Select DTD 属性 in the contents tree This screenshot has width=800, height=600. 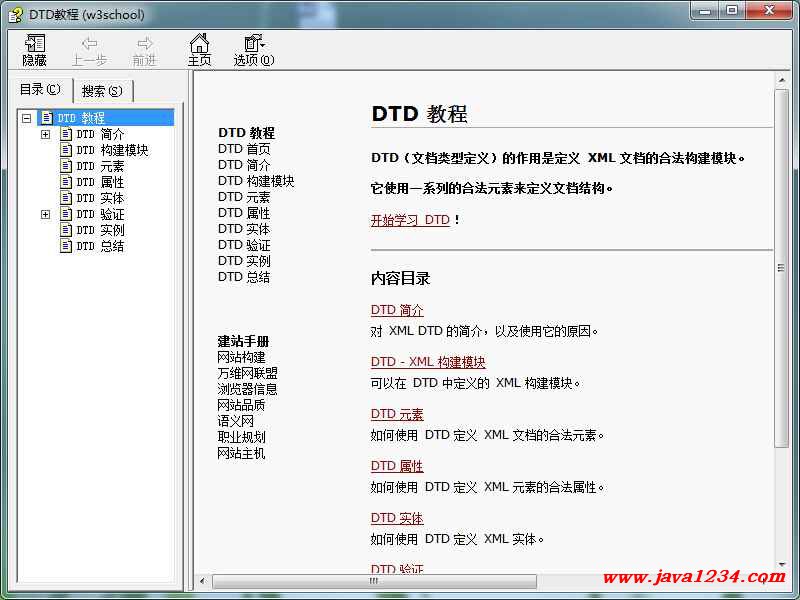click(x=100, y=182)
